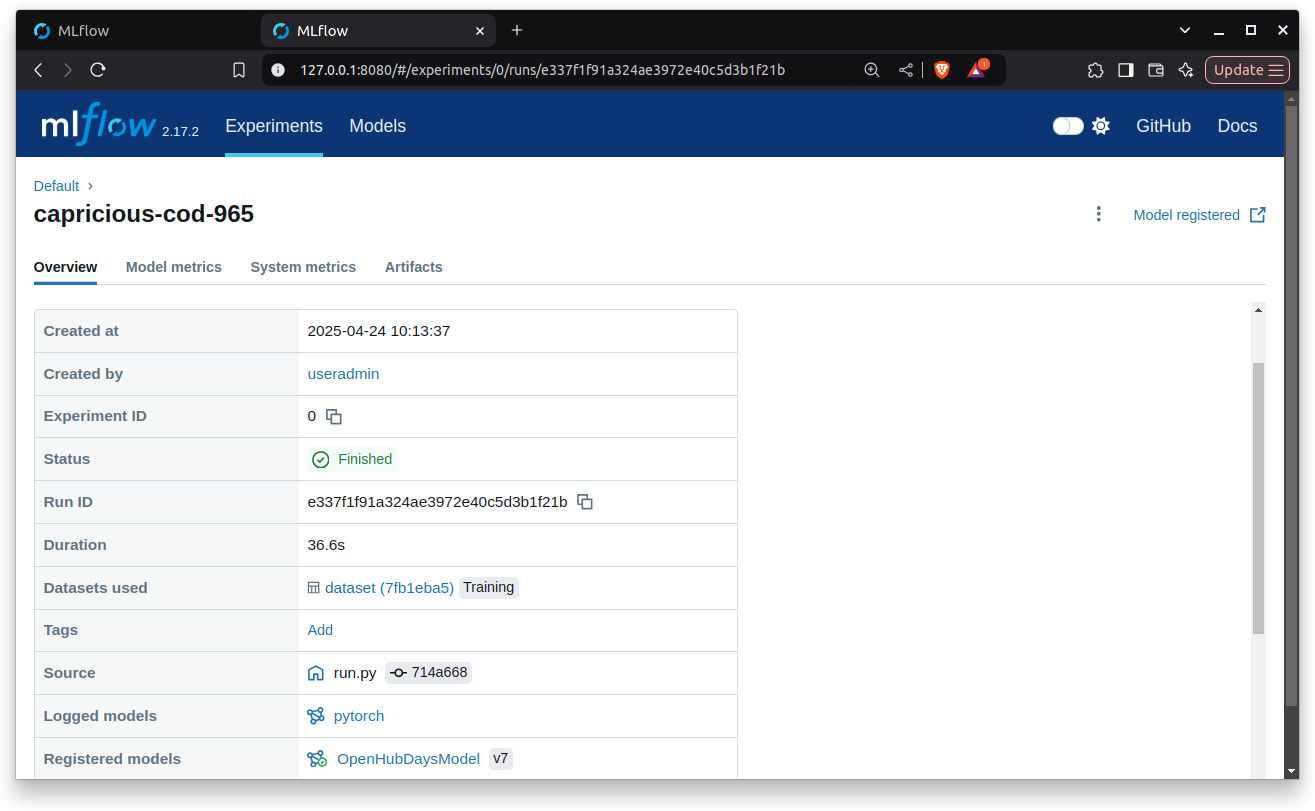Go forward in browser history

[68, 70]
